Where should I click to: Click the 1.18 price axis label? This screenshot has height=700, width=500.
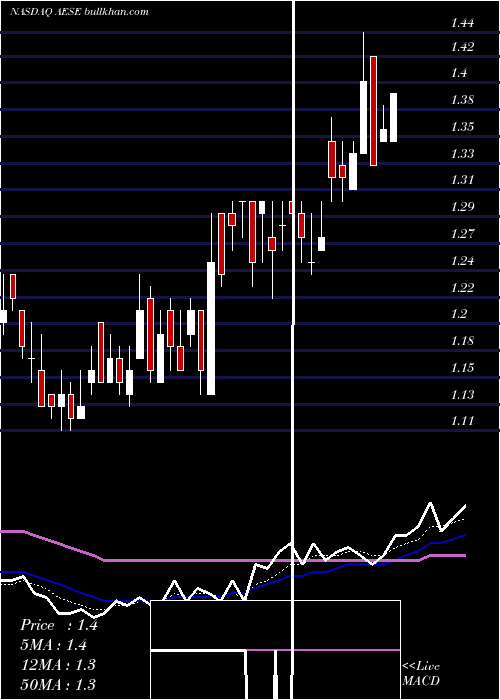click(x=462, y=341)
